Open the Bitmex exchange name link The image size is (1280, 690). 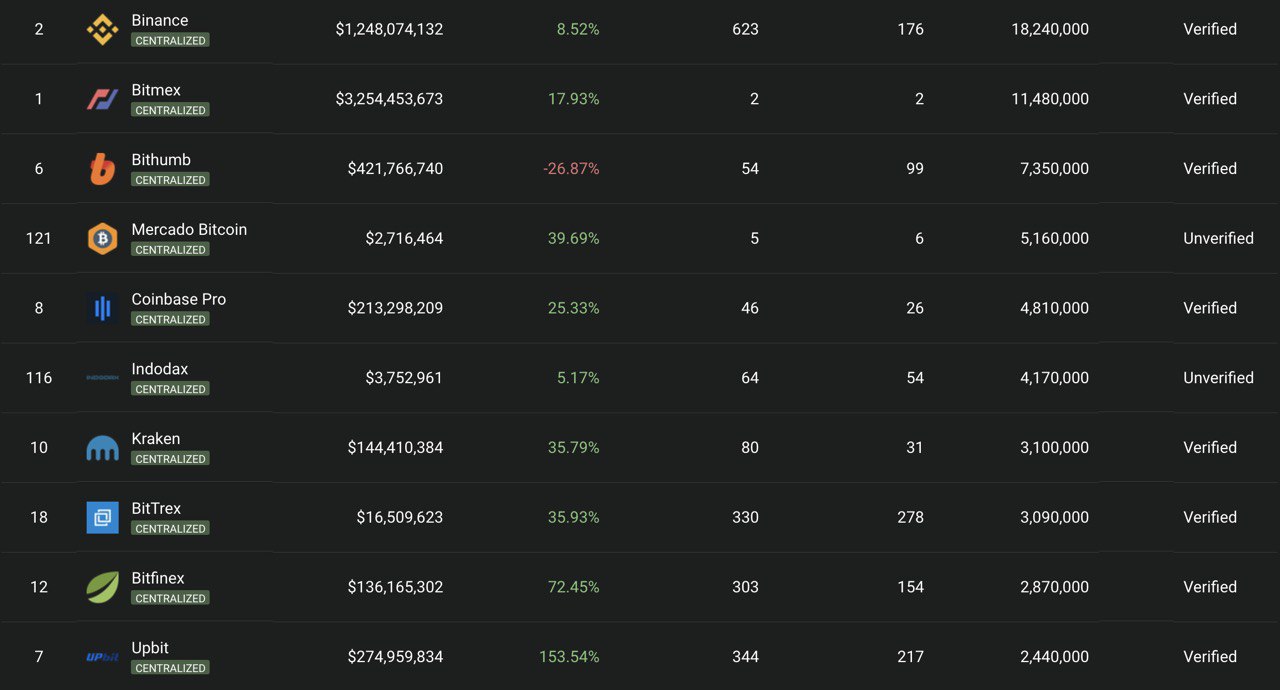(156, 90)
